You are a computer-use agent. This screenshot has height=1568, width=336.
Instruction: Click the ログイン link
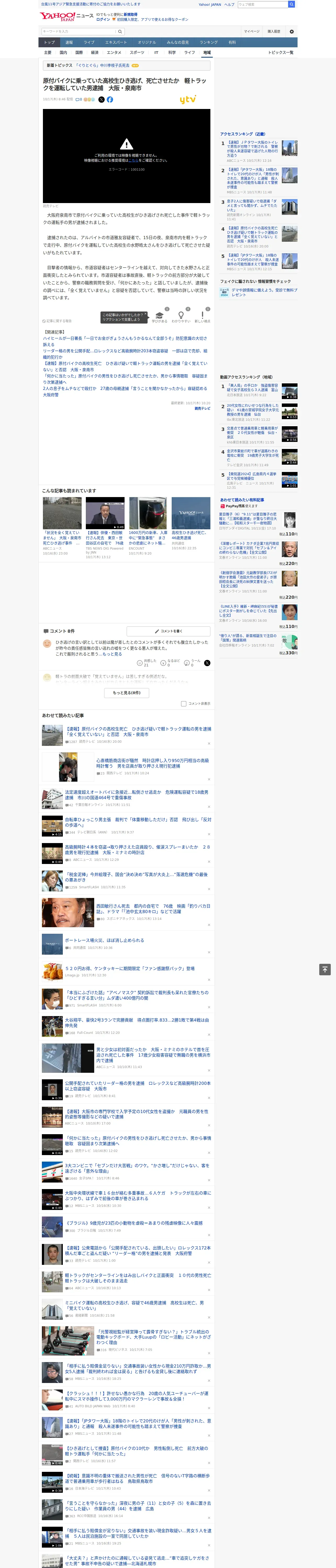pyautogui.click(x=103, y=20)
